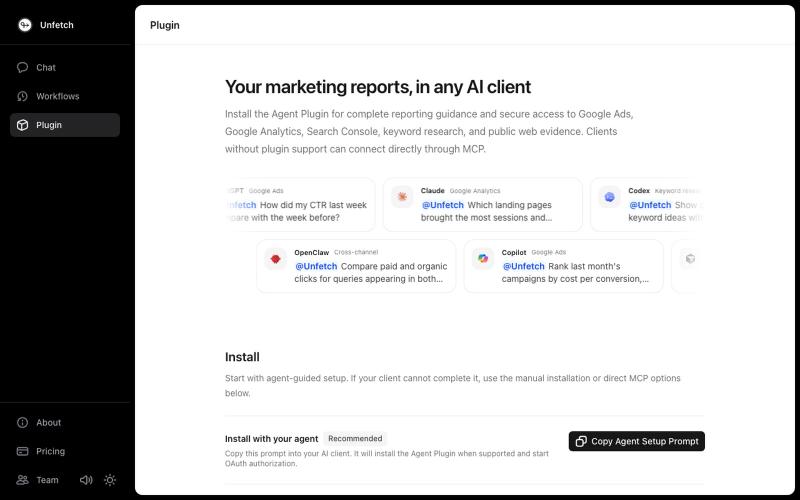Open the Chat section
Image resolution: width=800 pixels, height=500 pixels.
65,67
